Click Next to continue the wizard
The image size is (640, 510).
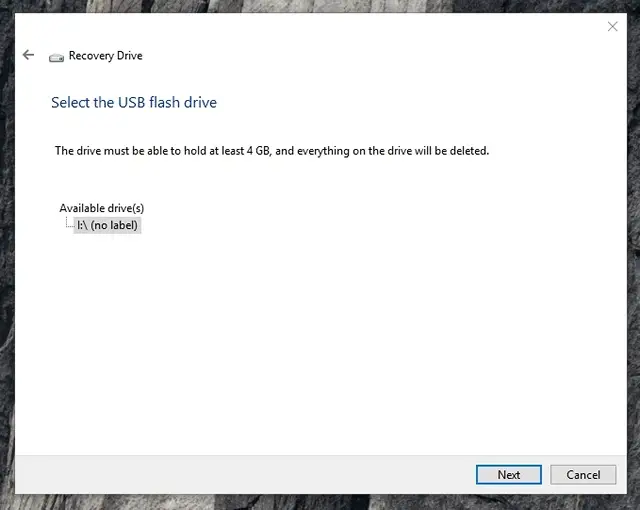(509, 475)
